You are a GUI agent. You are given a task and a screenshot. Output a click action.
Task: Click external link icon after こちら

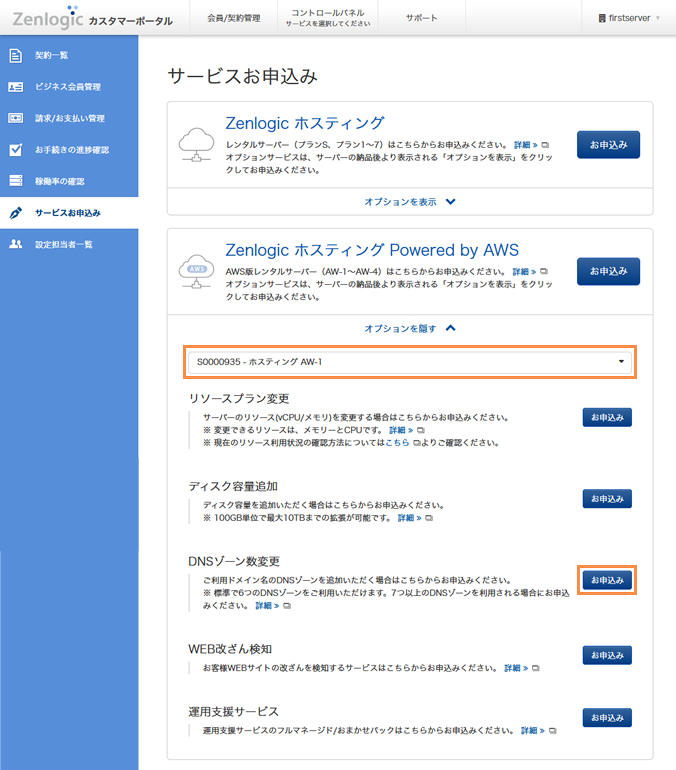pos(416,443)
